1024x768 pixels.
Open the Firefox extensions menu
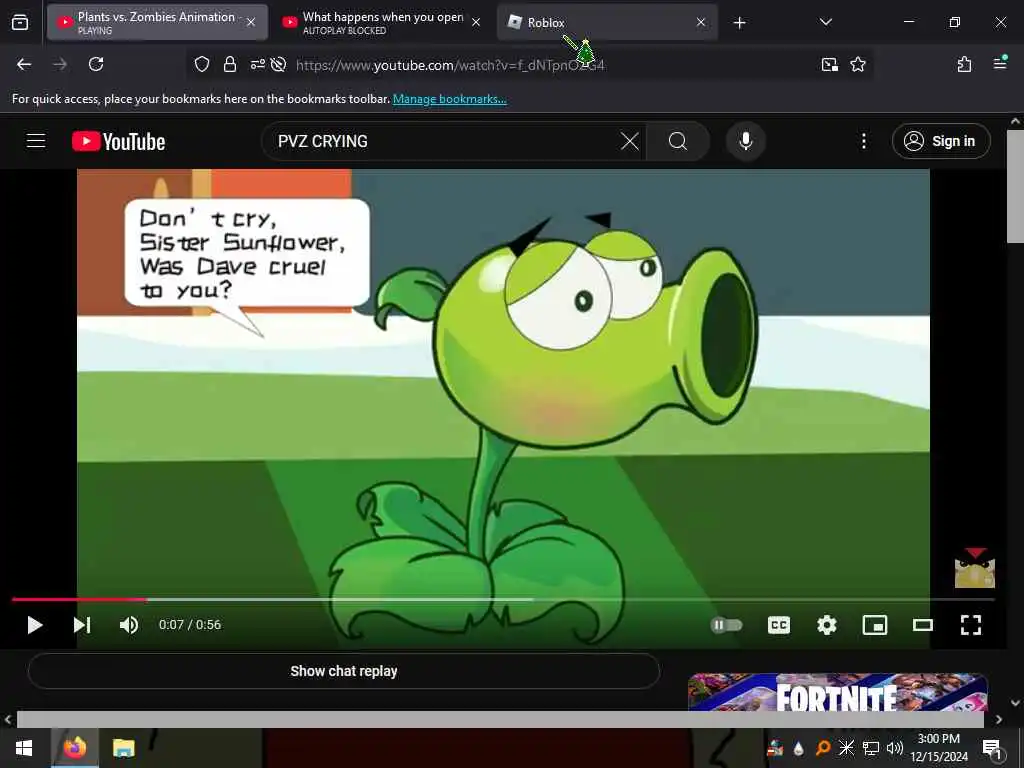(x=964, y=64)
